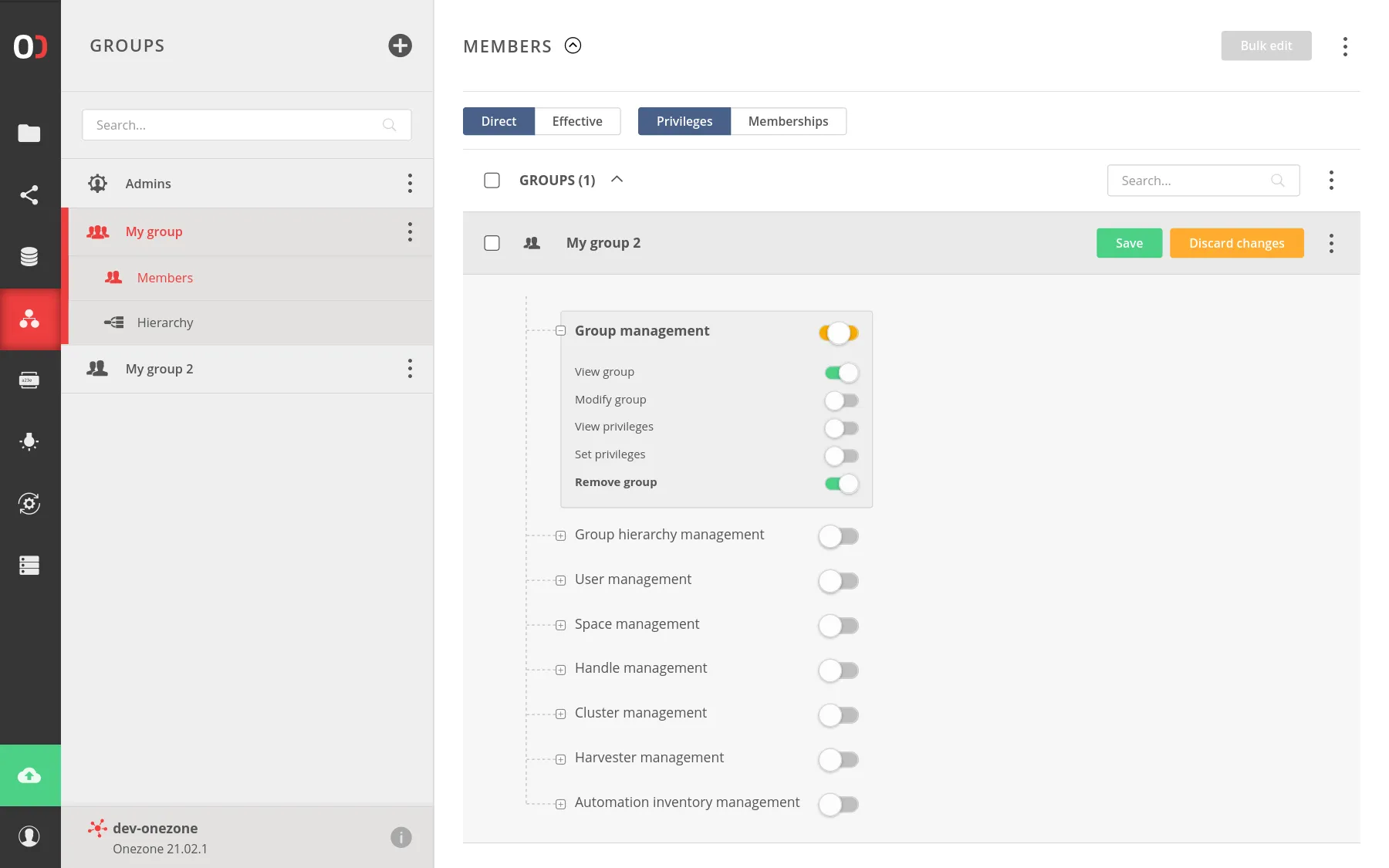Open the Providers database sidebar icon
1389x868 pixels.
(29, 257)
